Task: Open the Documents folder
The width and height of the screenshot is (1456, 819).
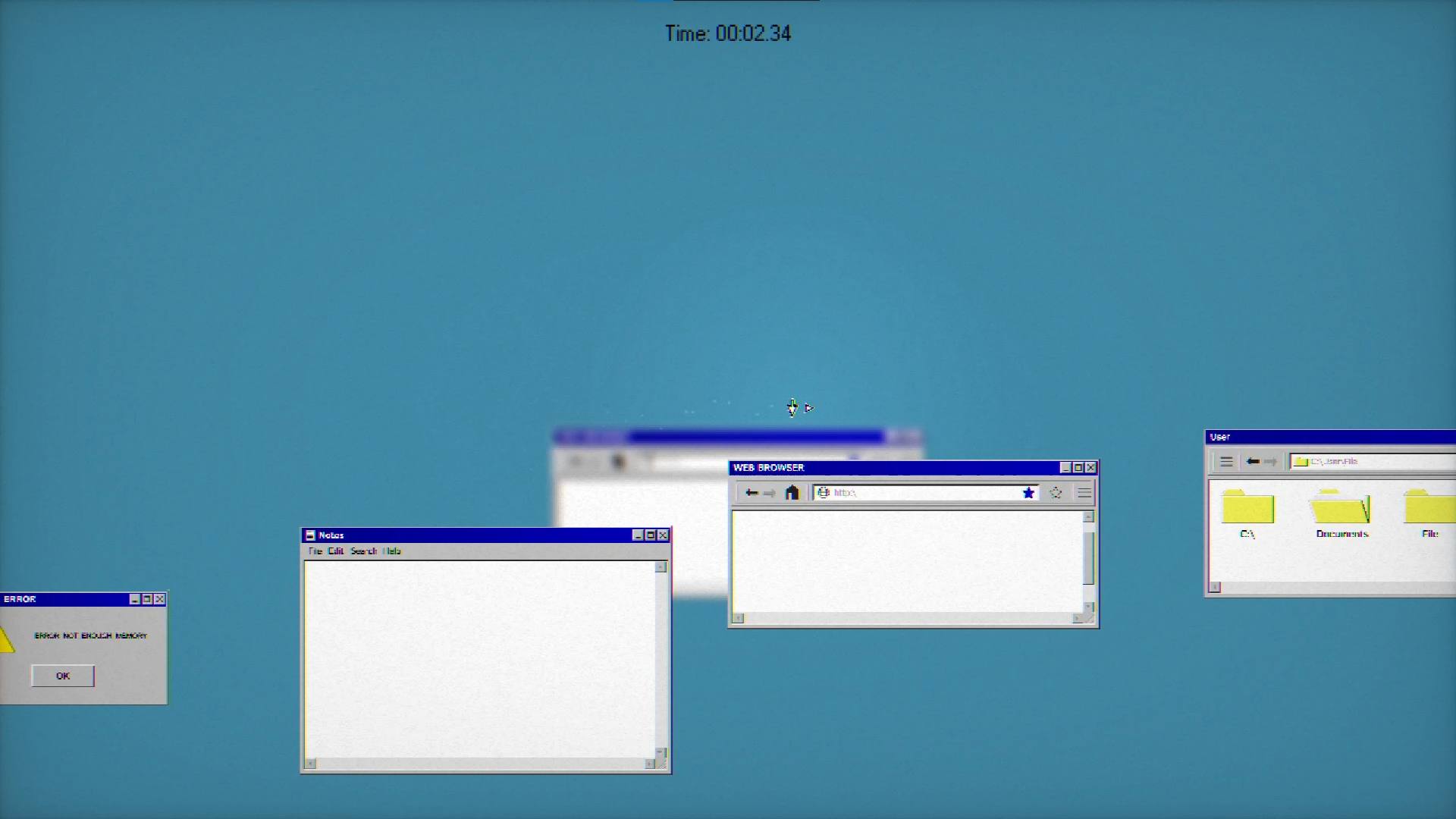Action: point(1341,508)
